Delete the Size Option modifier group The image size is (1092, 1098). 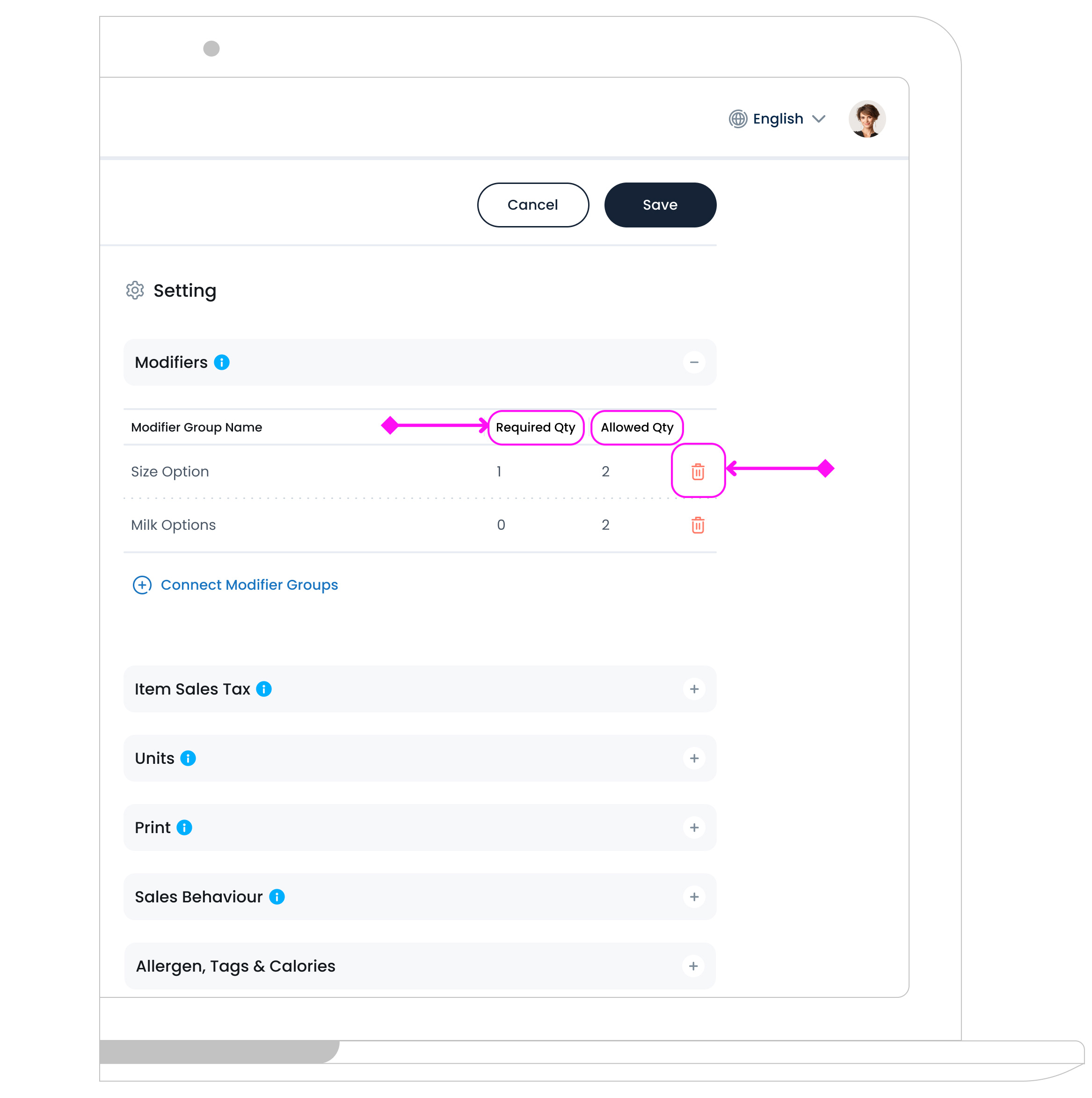click(698, 471)
